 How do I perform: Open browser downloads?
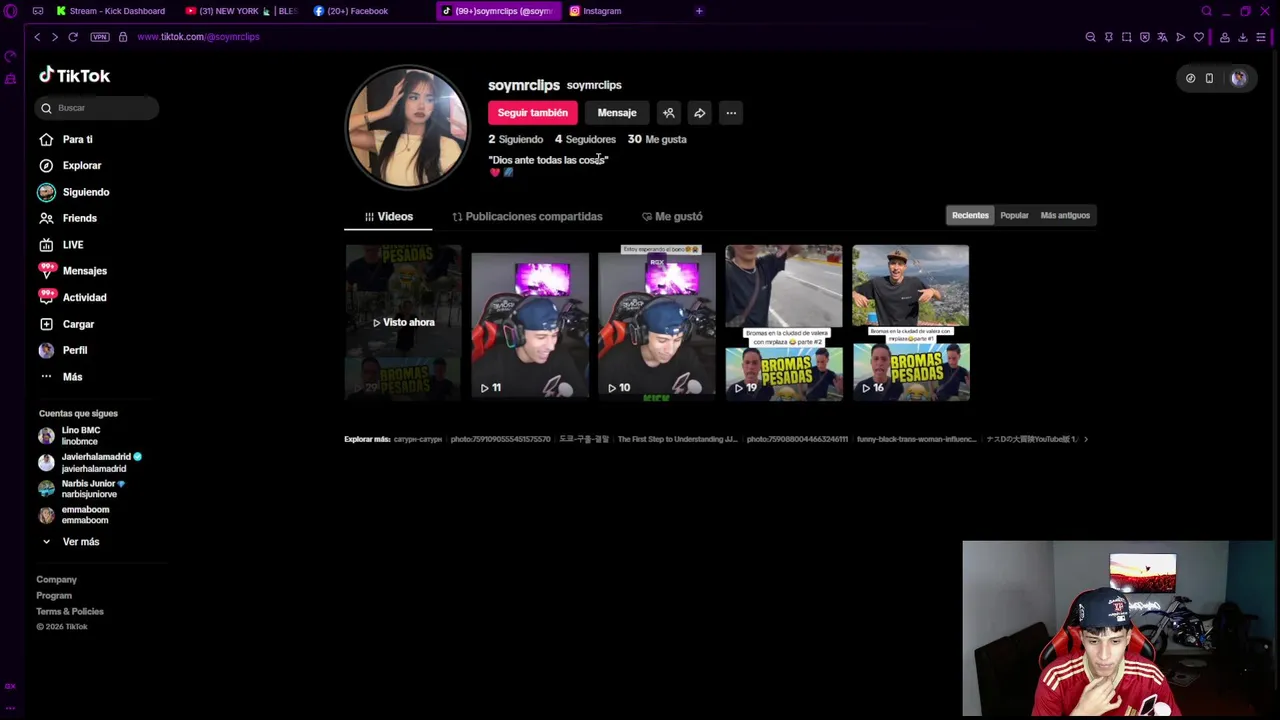pos(1242,37)
